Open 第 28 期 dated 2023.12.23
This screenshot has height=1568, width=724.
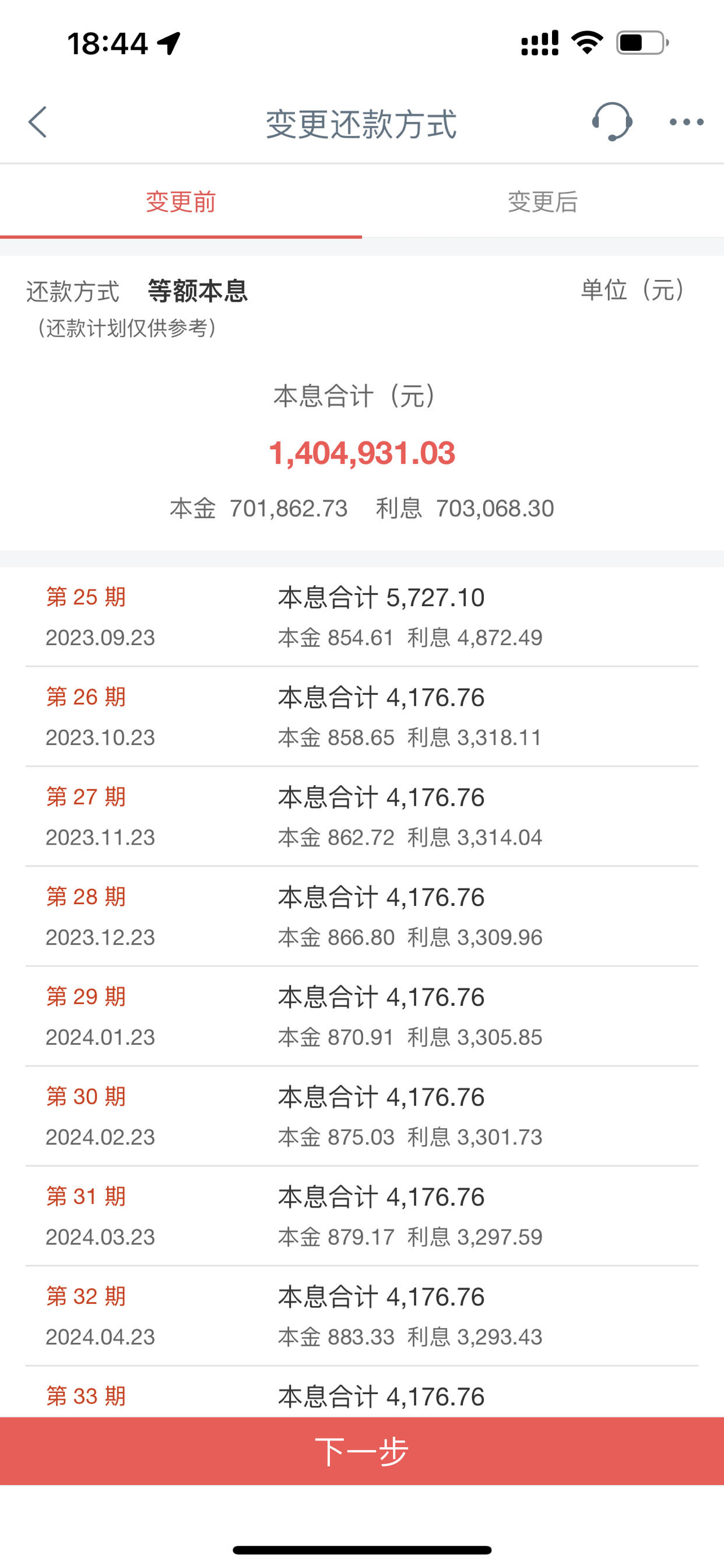coord(362,916)
